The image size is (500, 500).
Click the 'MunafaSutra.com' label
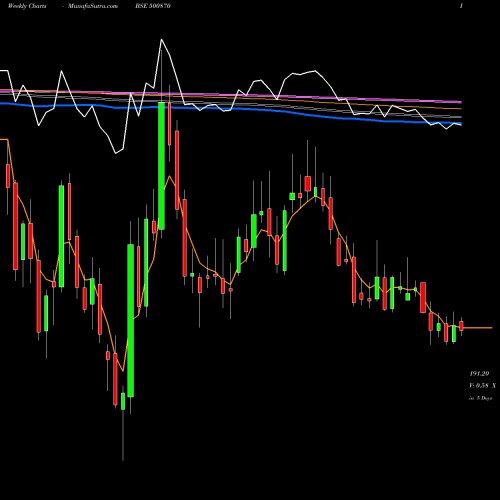click(x=93, y=6)
